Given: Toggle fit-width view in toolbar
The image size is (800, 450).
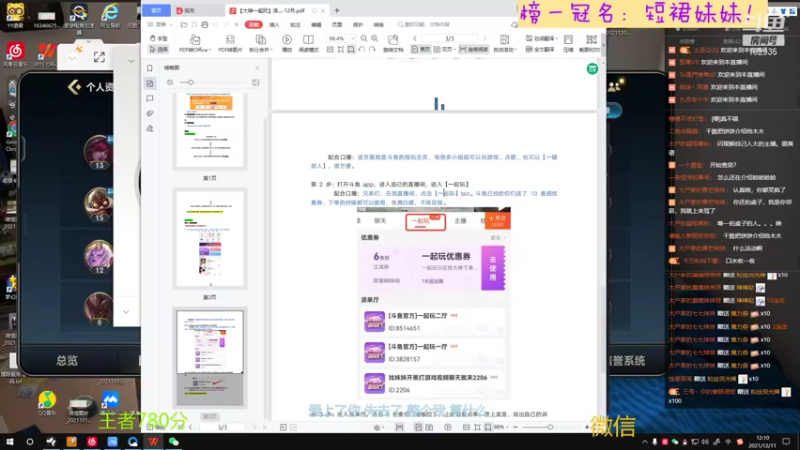Looking at the screenshot, I should click(x=341, y=49).
